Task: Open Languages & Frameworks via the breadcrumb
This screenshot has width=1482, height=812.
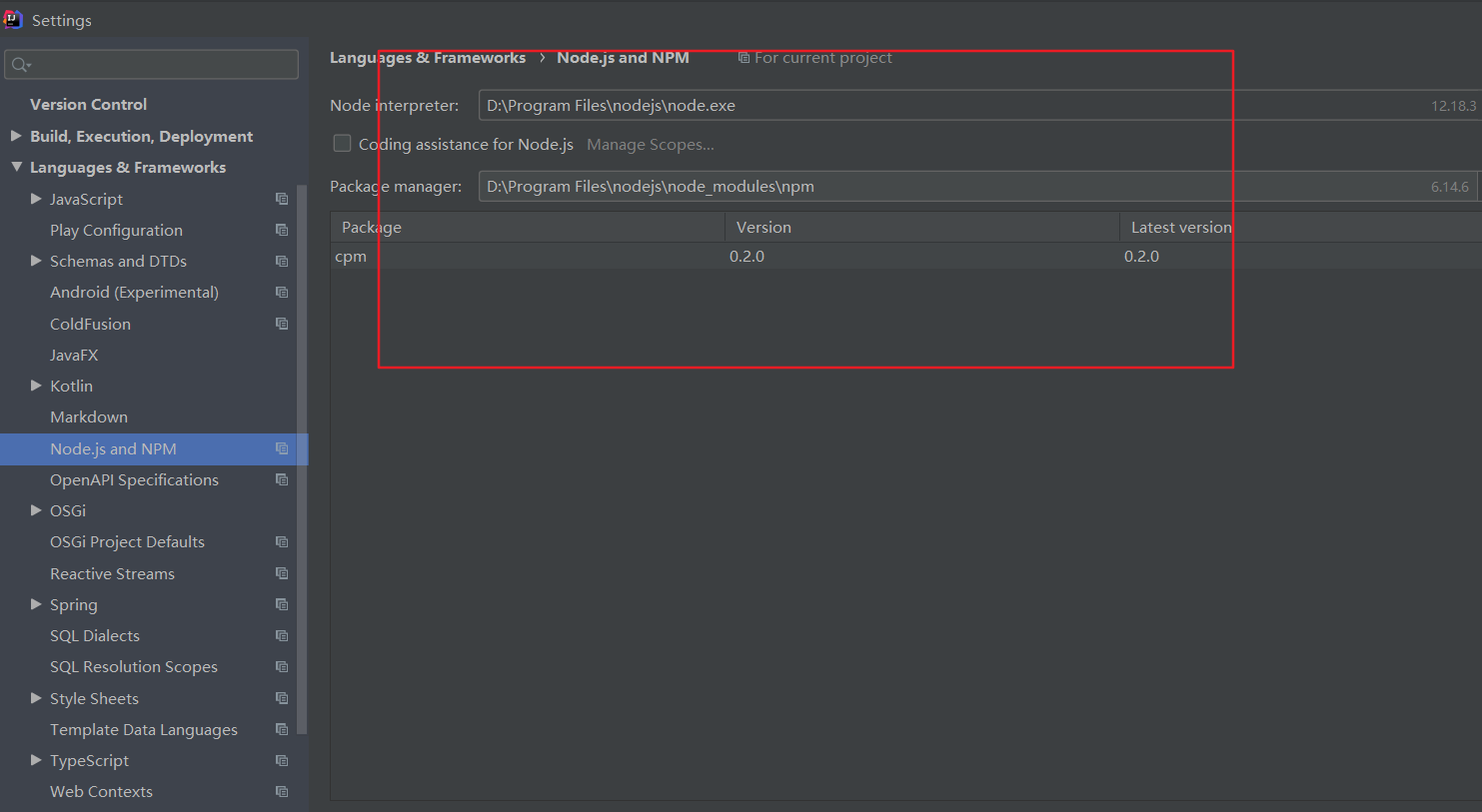Action: [428, 57]
